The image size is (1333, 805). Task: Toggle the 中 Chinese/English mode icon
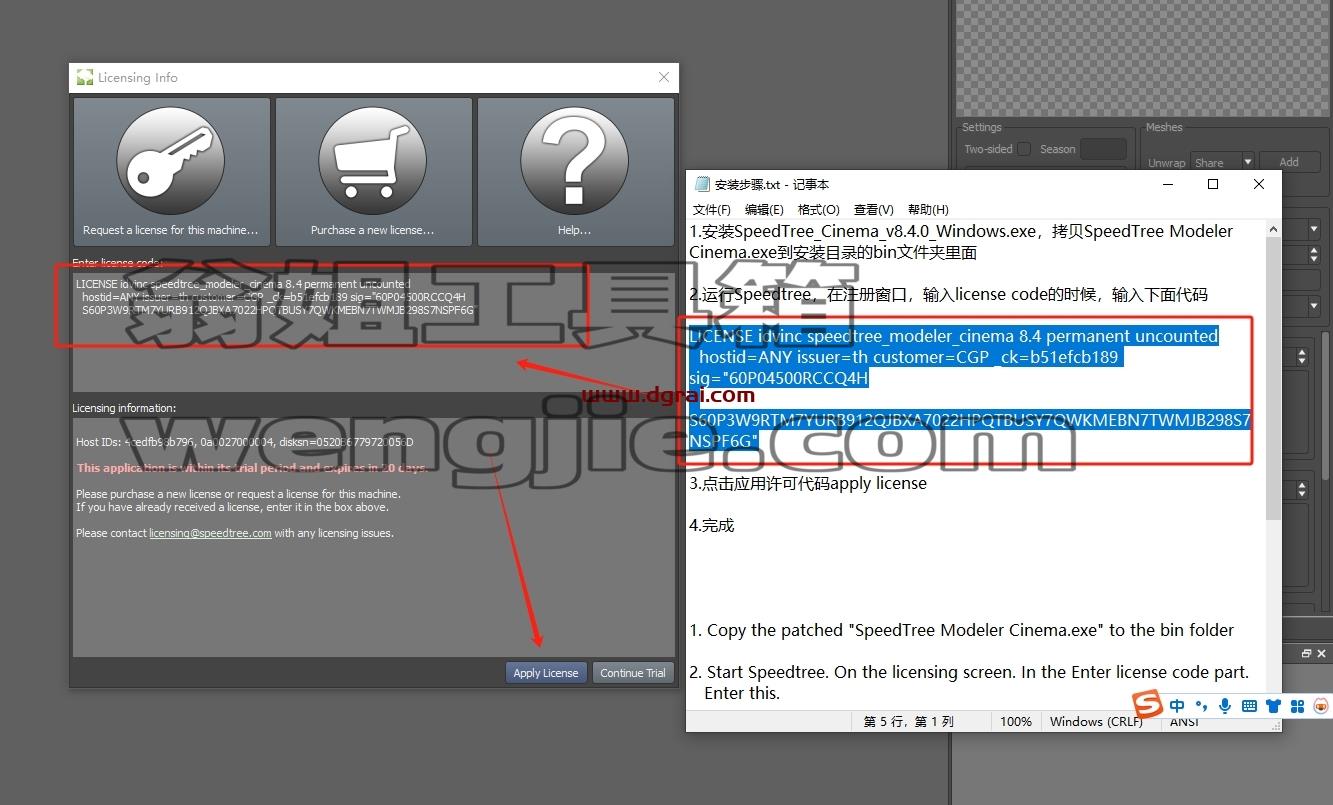1177,706
